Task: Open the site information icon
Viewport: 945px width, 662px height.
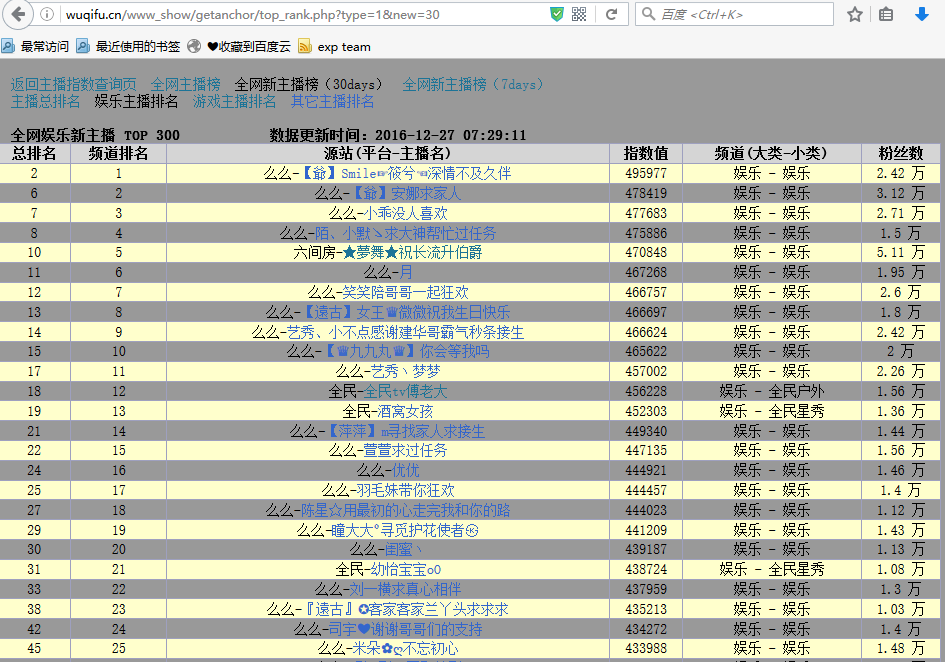Action: click(46, 14)
